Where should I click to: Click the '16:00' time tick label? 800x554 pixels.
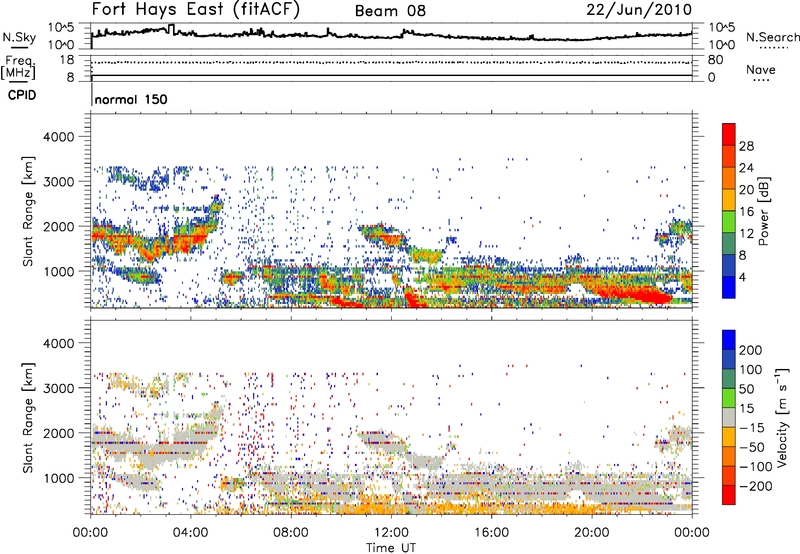492,533
